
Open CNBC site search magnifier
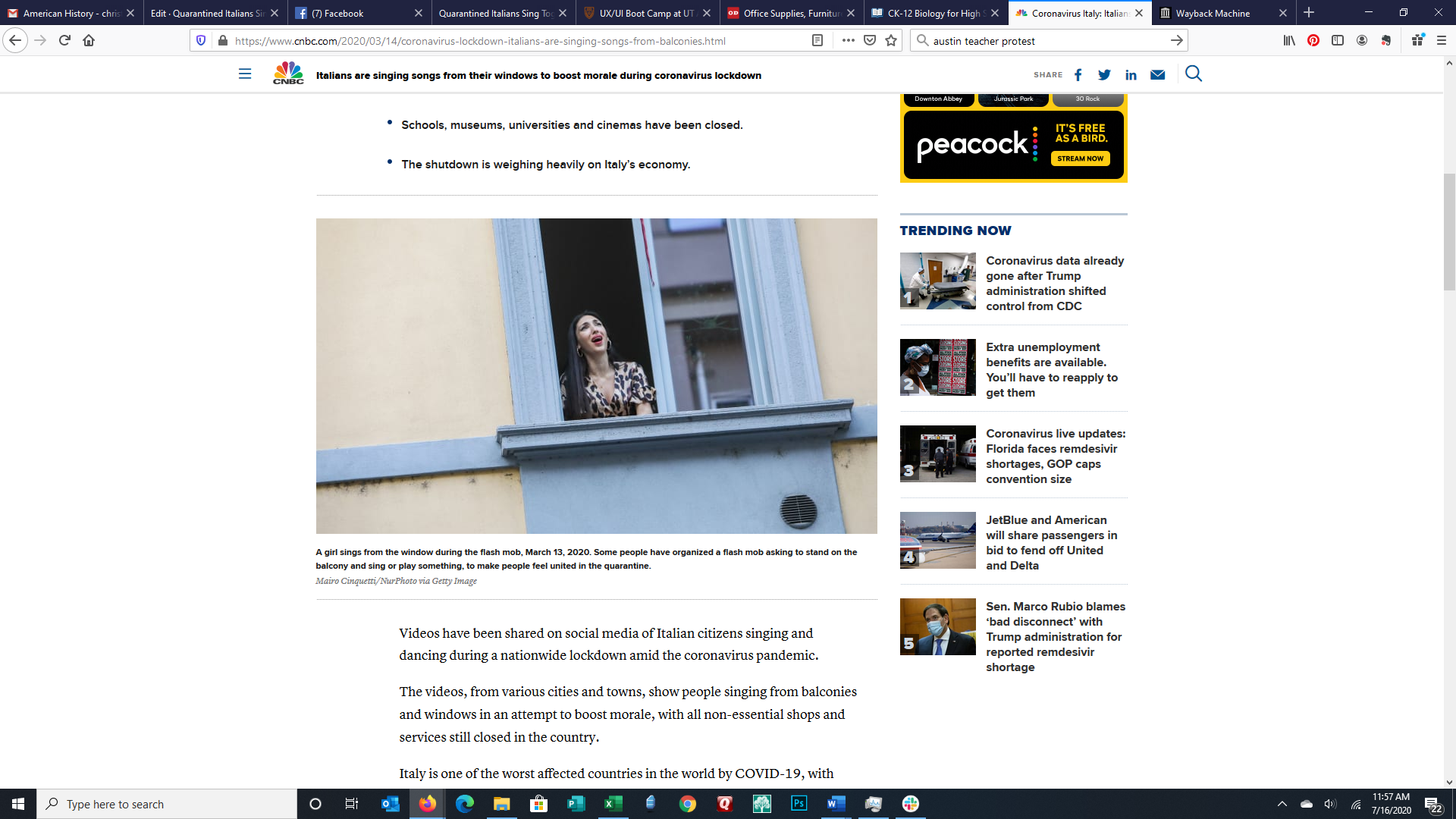[x=1194, y=74]
